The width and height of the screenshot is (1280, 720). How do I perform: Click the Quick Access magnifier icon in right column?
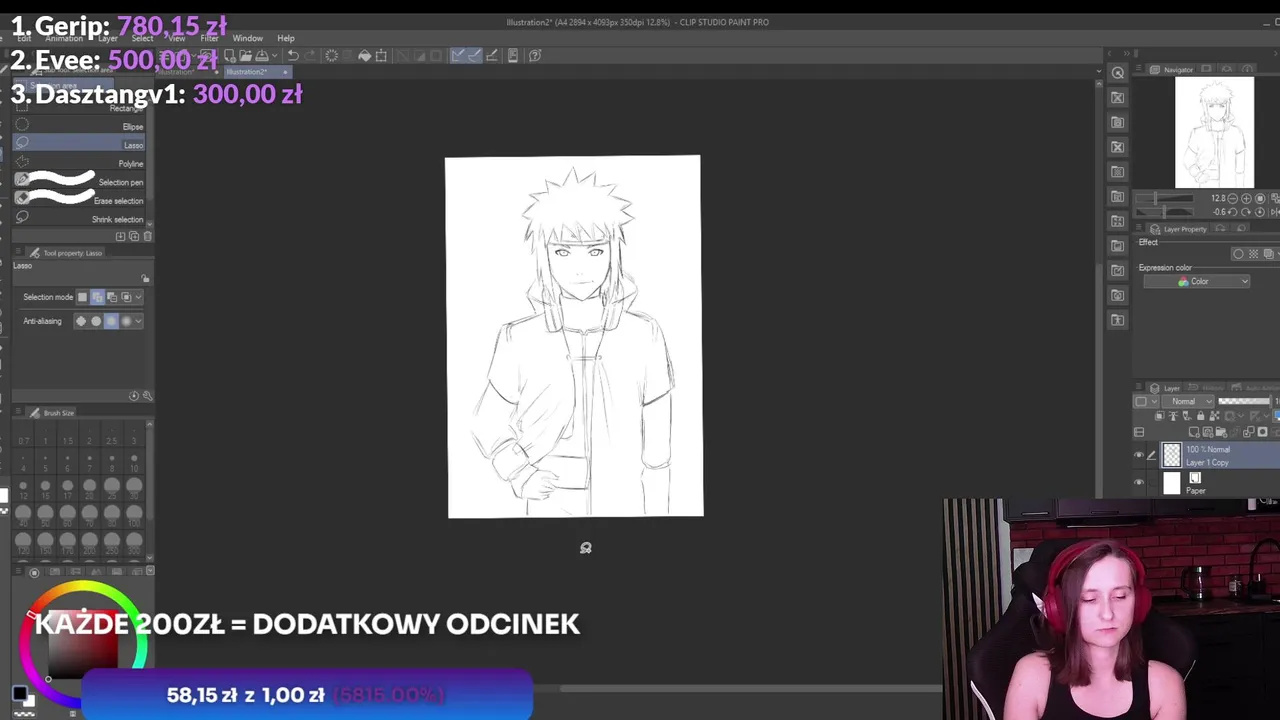(1118, 73)
